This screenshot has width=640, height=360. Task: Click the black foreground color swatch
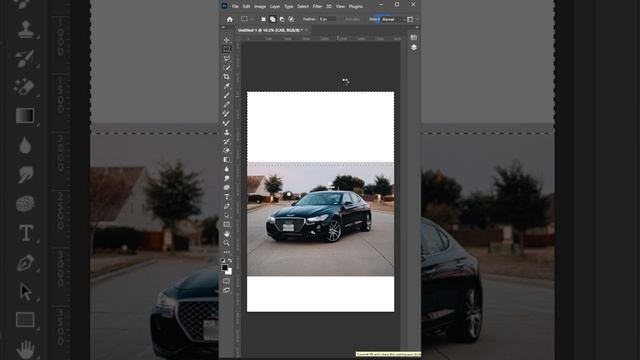(224, 268)
